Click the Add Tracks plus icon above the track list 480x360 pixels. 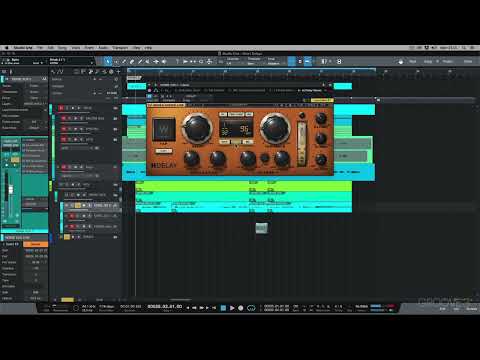pyautogui.click(x=118, y=72)
